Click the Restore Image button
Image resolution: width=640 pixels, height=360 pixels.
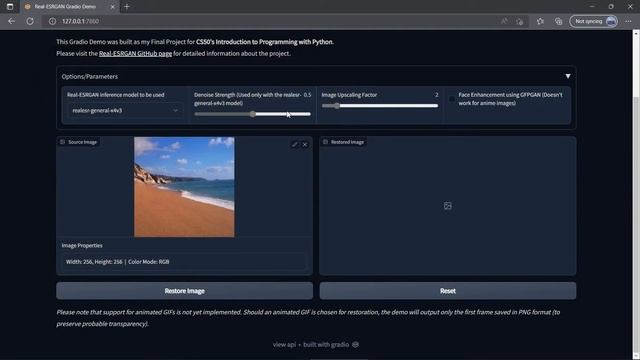(184, 291)
